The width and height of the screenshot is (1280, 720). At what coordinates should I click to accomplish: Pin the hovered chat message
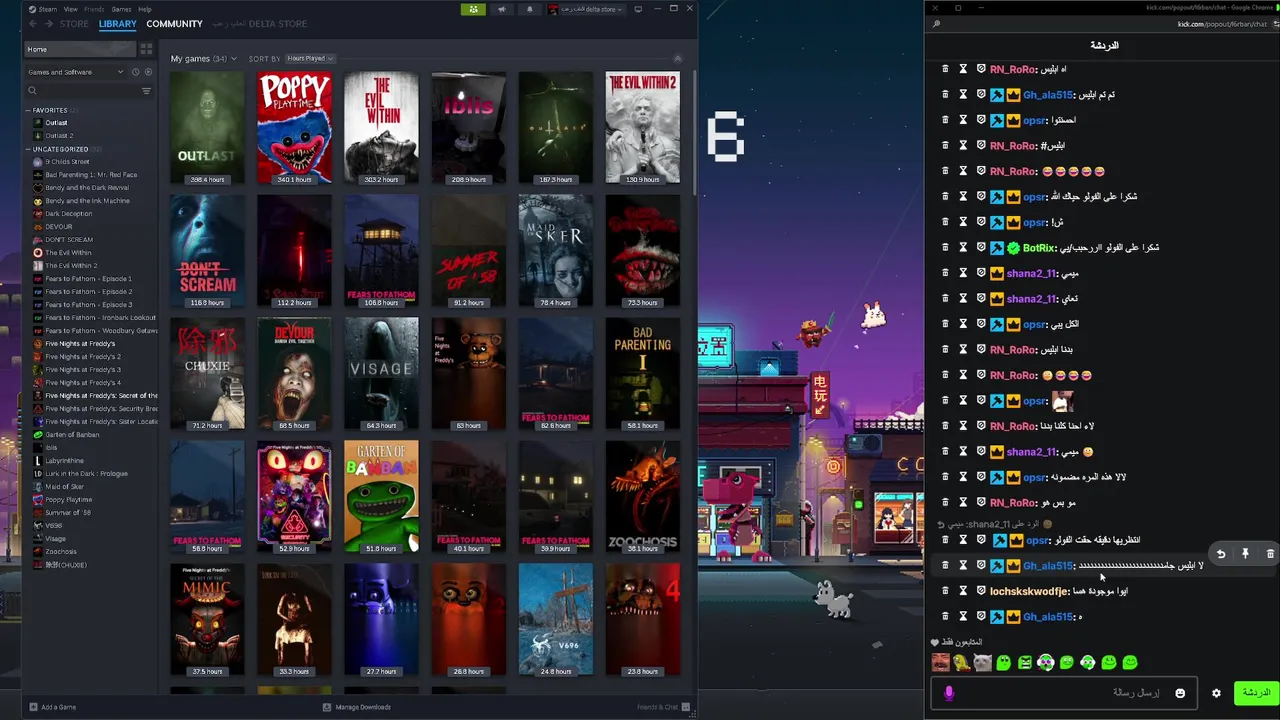click(1245, 553)
